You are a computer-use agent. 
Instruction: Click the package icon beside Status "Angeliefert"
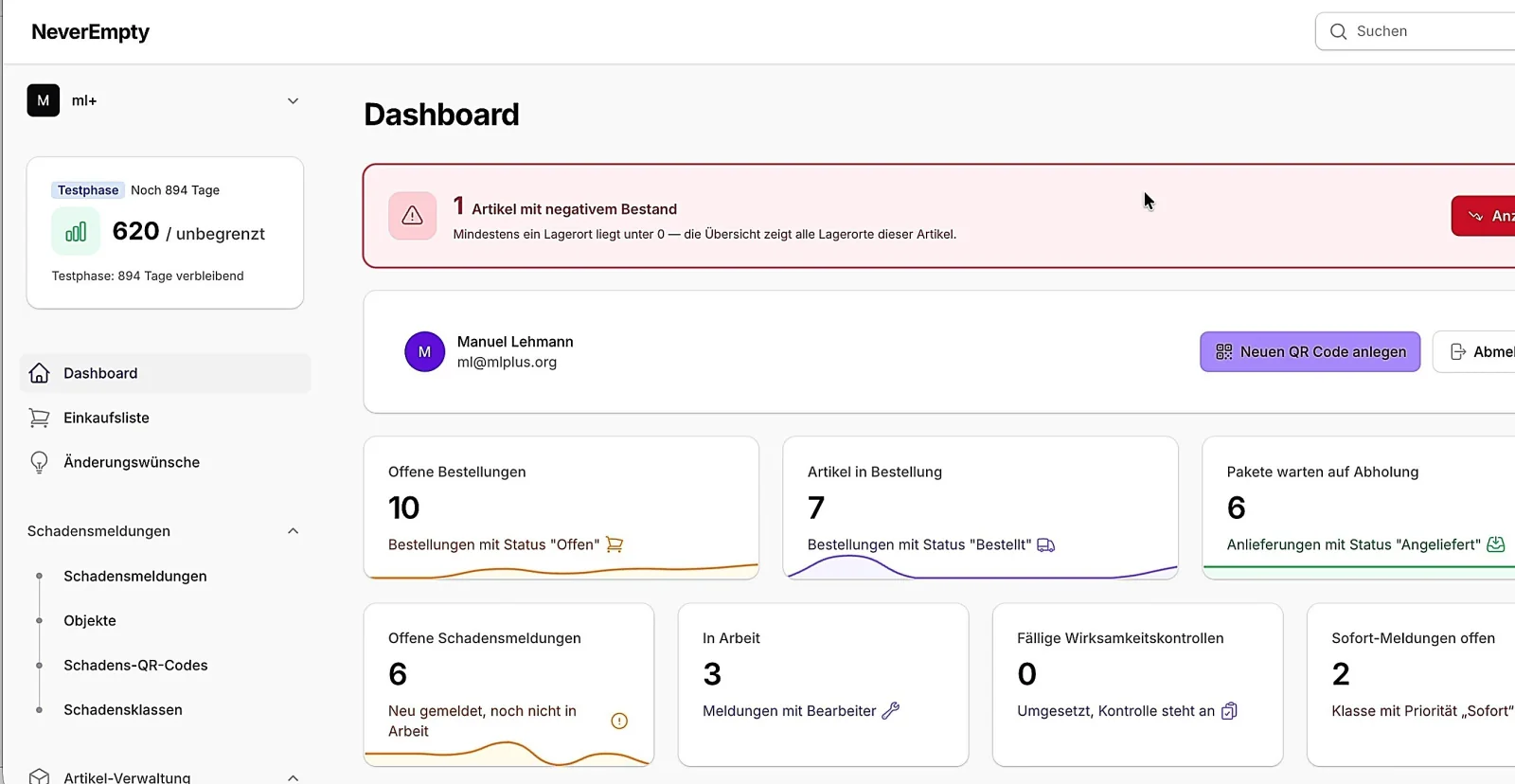coord(1496,544)
